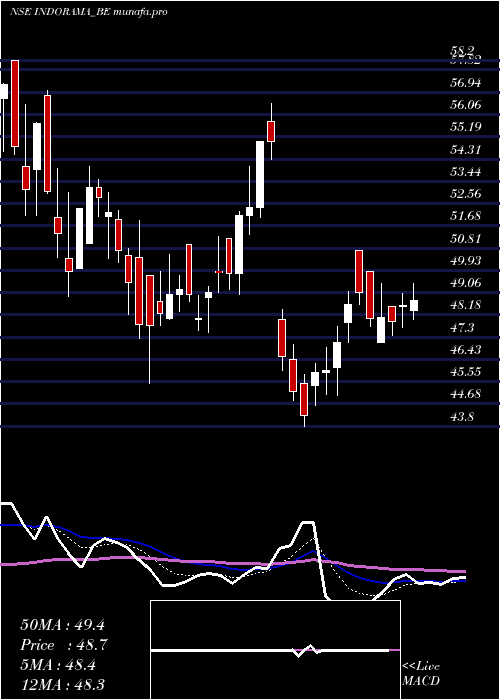Click the lowest red candle near 43.8
The width and height of the screenshot is (500, 700).
pyautogui.click(x=304, y=399)
